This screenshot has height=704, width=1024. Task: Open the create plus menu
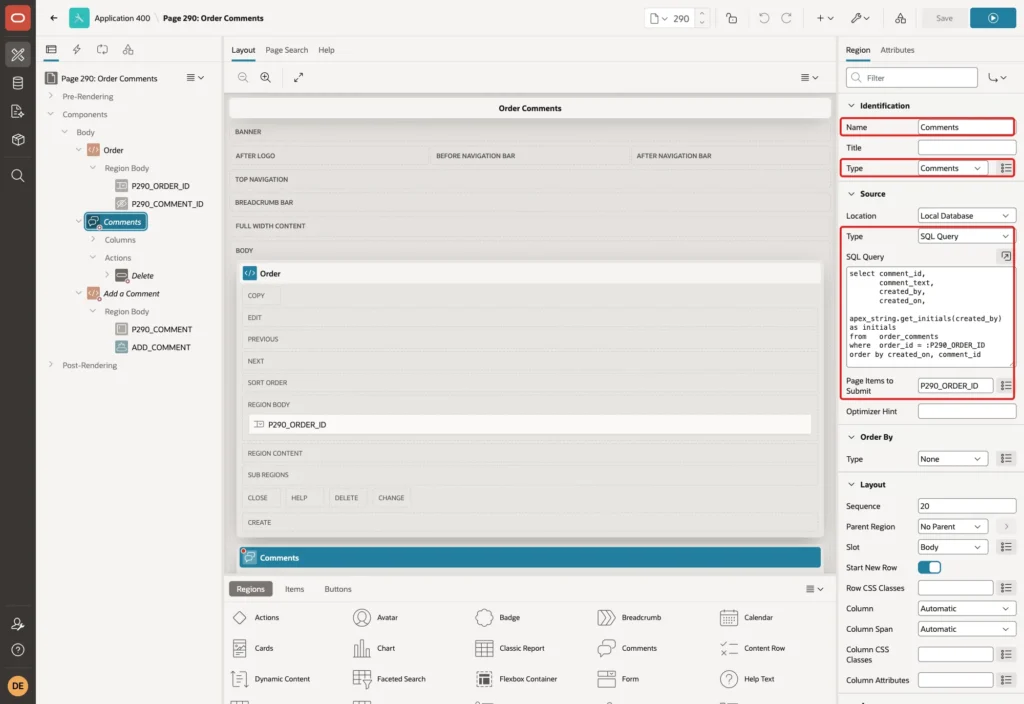[825, 18]
